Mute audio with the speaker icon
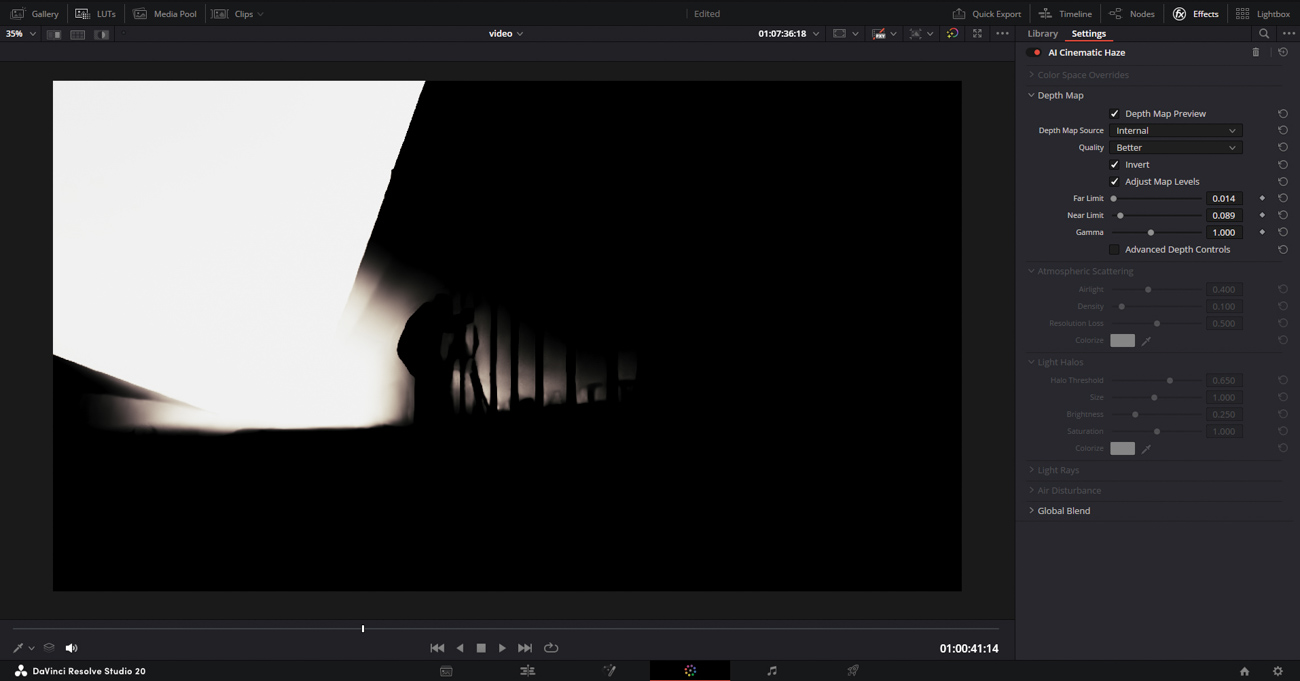Viewport: 1300px width, 681px height. 71,648
